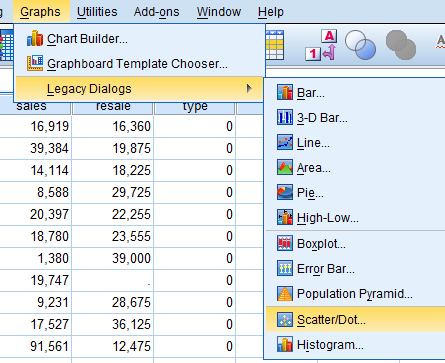
Task: Select Bar... in Legacy Dialogs
Action: point(355,92)
